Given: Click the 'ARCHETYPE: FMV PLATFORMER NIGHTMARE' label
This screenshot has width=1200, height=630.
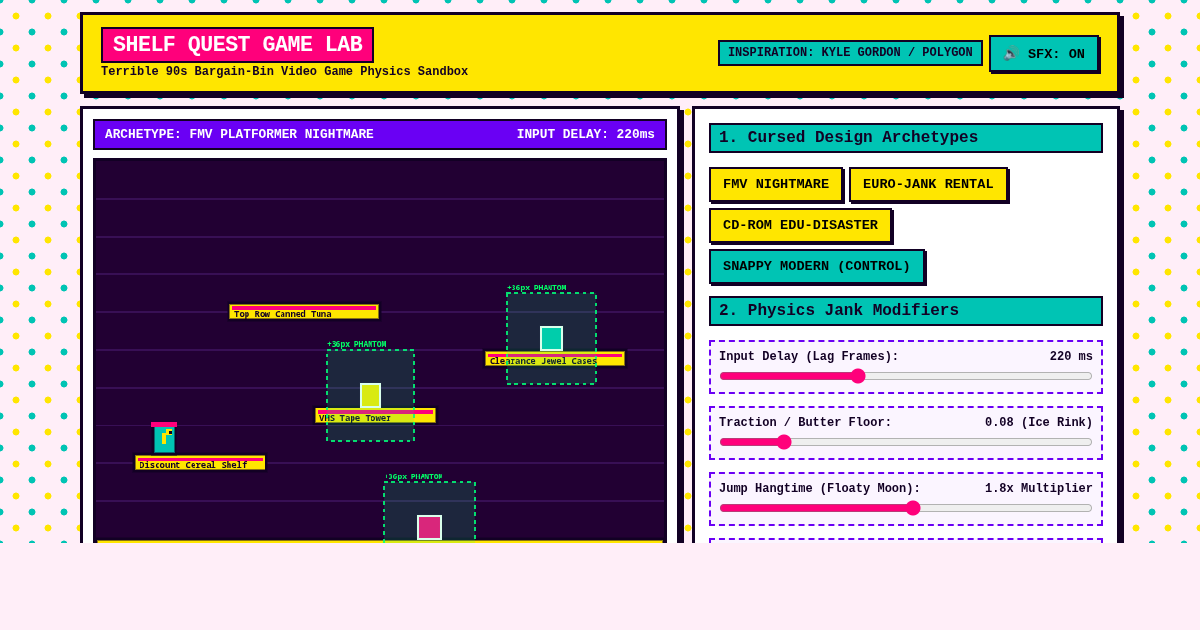Looking at the screenshot, I should pyautogui.click(x=239, y=134).
